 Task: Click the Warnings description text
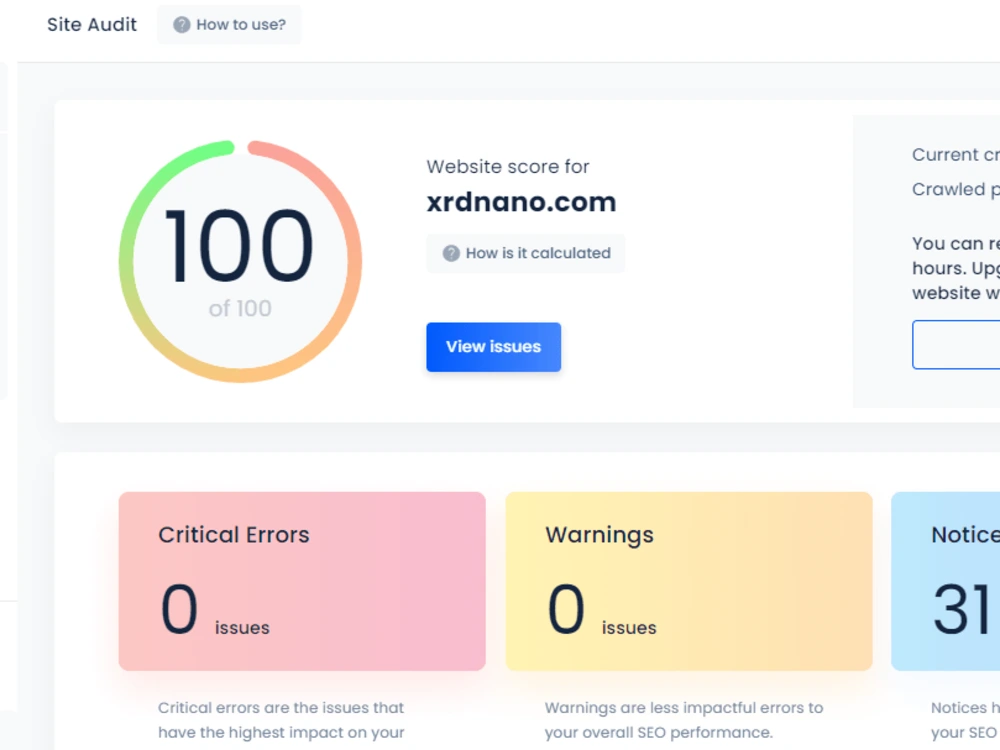pyautogui.click(x=684, y=720)
